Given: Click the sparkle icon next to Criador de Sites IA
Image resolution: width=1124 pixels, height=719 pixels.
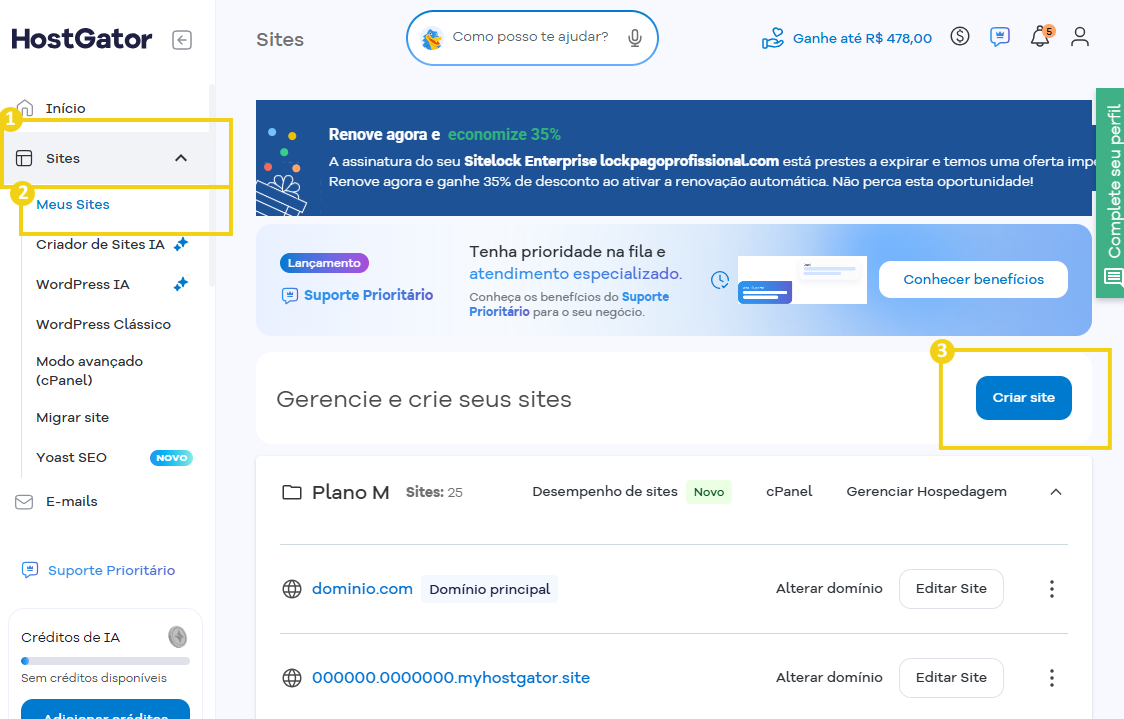Looking at the screenshot, I should coord(181,244).
